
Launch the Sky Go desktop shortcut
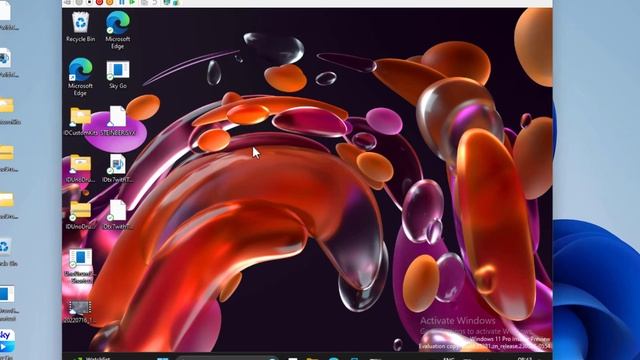tap(118, 75)
